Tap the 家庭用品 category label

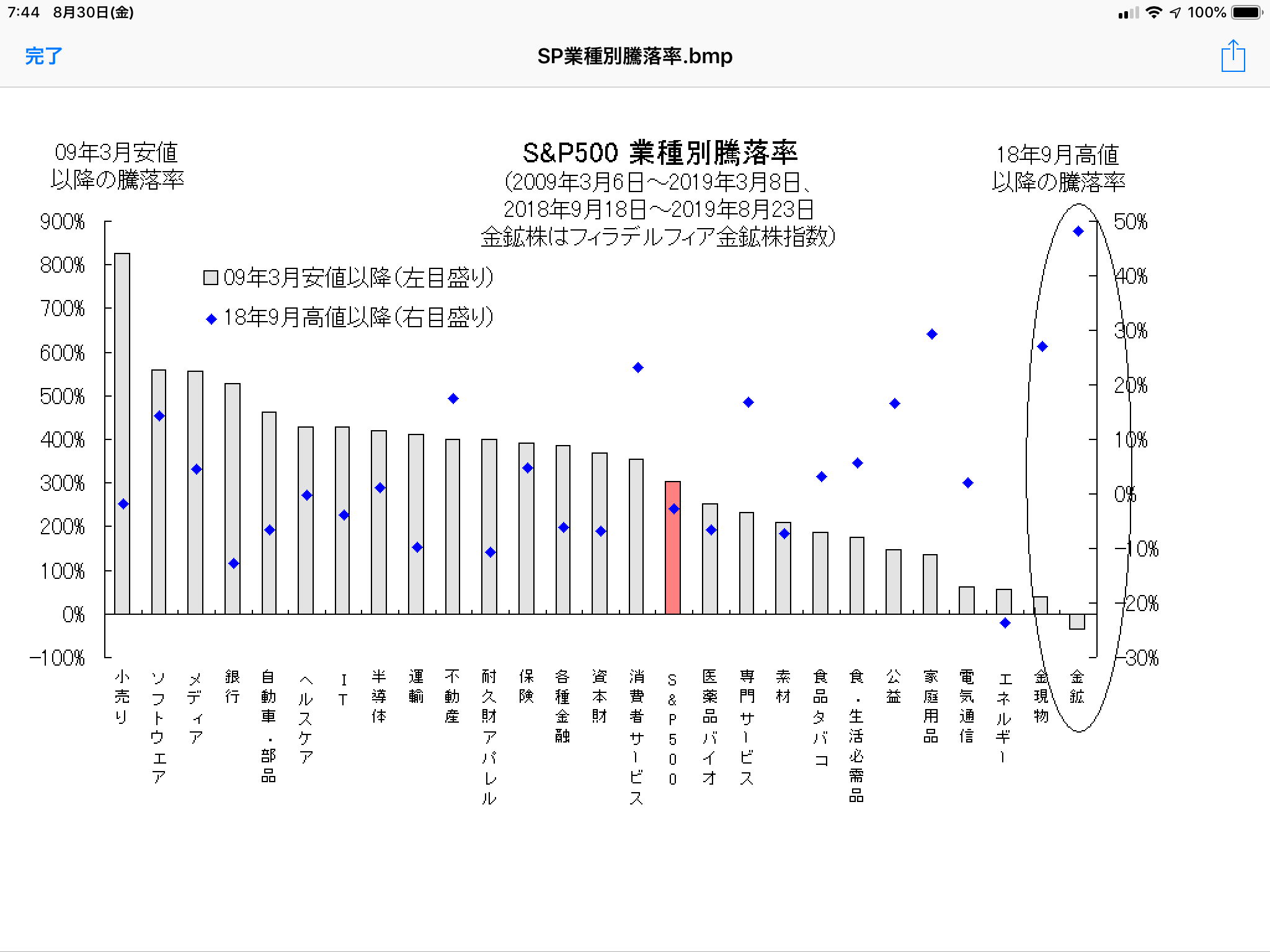coord(930,707)
